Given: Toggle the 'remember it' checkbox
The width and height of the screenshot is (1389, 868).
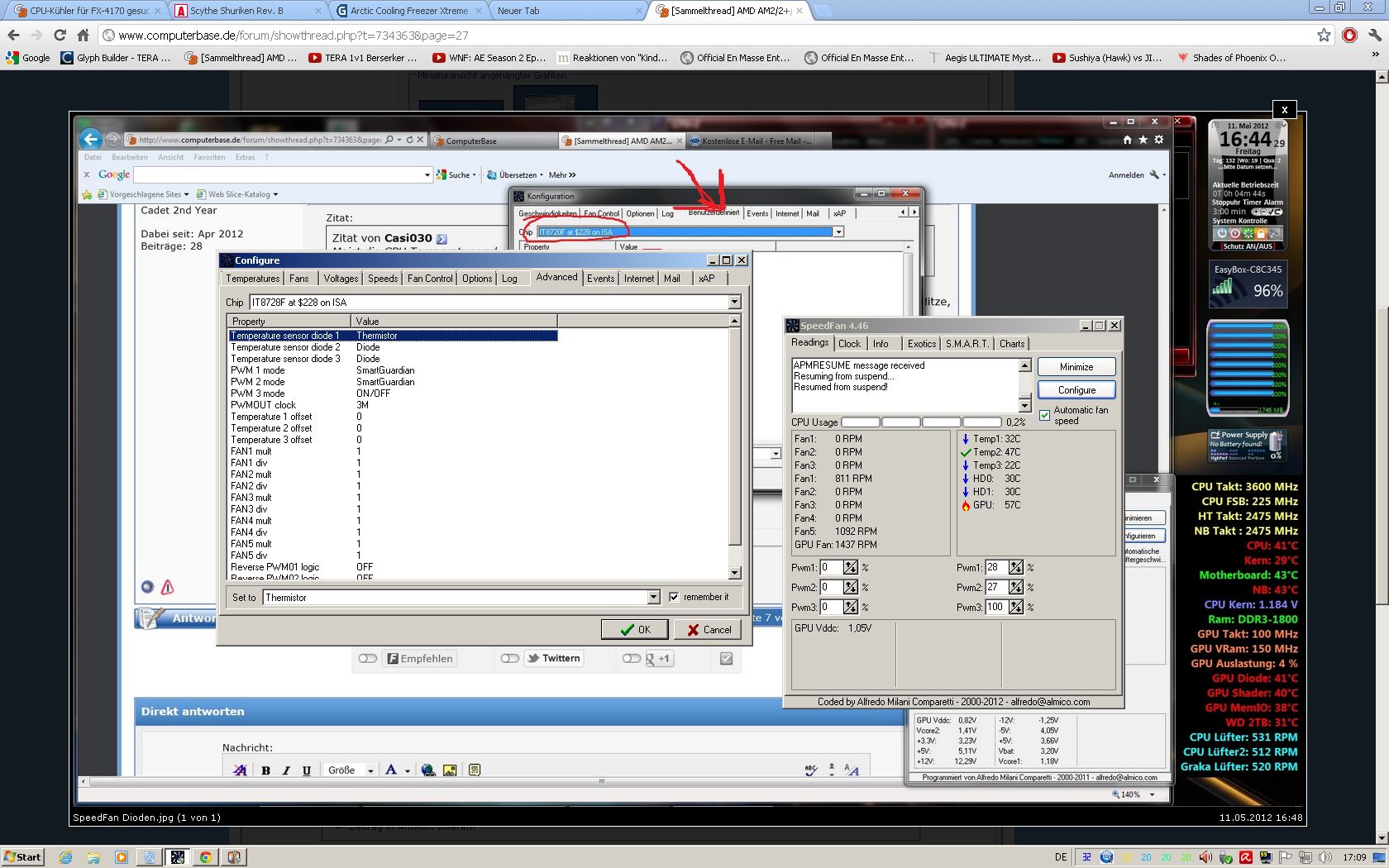Looking at the screenshot, I should pos(674,597).
